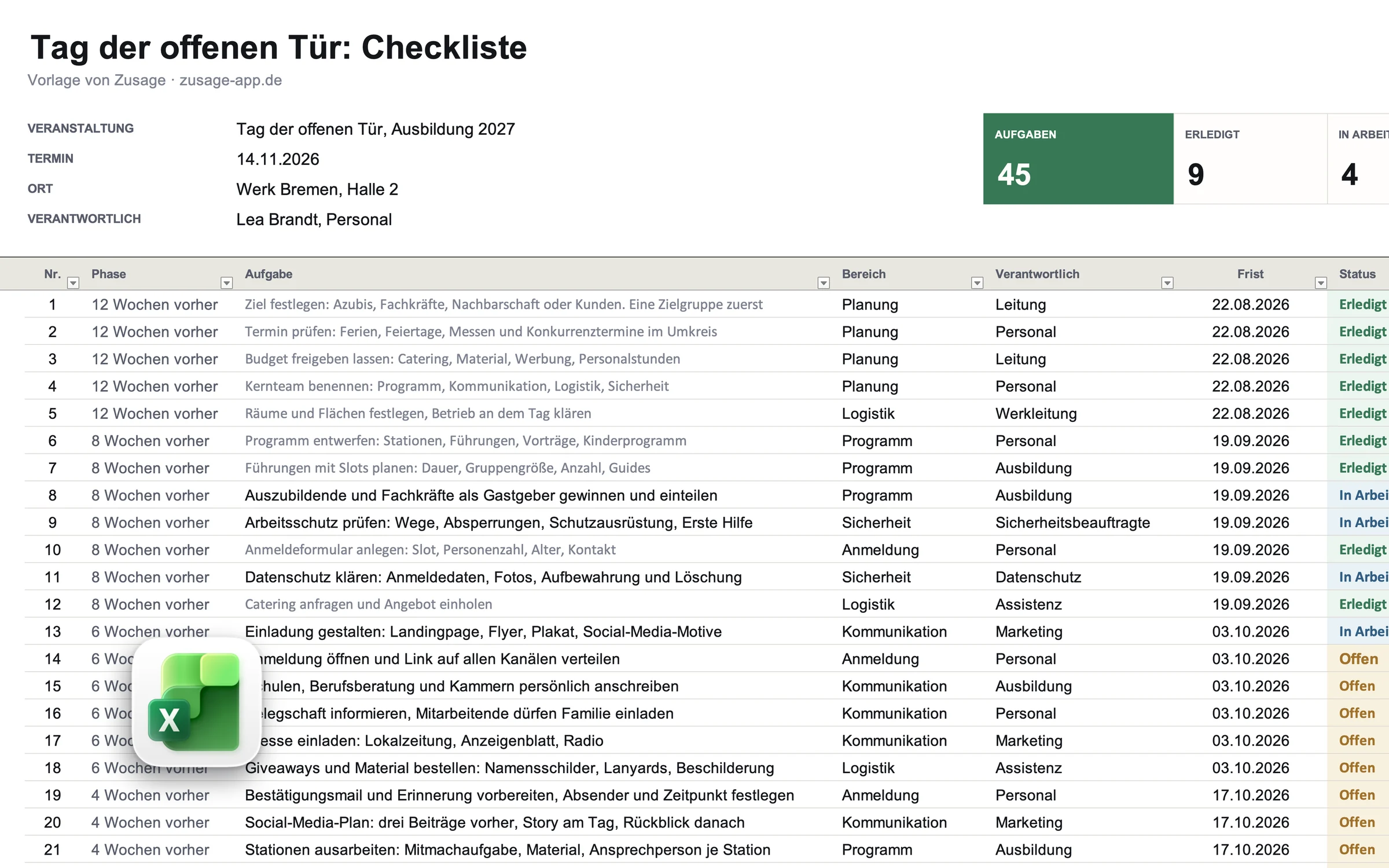Open the Nr. column filter dropdown
The width and height of the screenshot is (1389, 868).
[x=73, y=283]
